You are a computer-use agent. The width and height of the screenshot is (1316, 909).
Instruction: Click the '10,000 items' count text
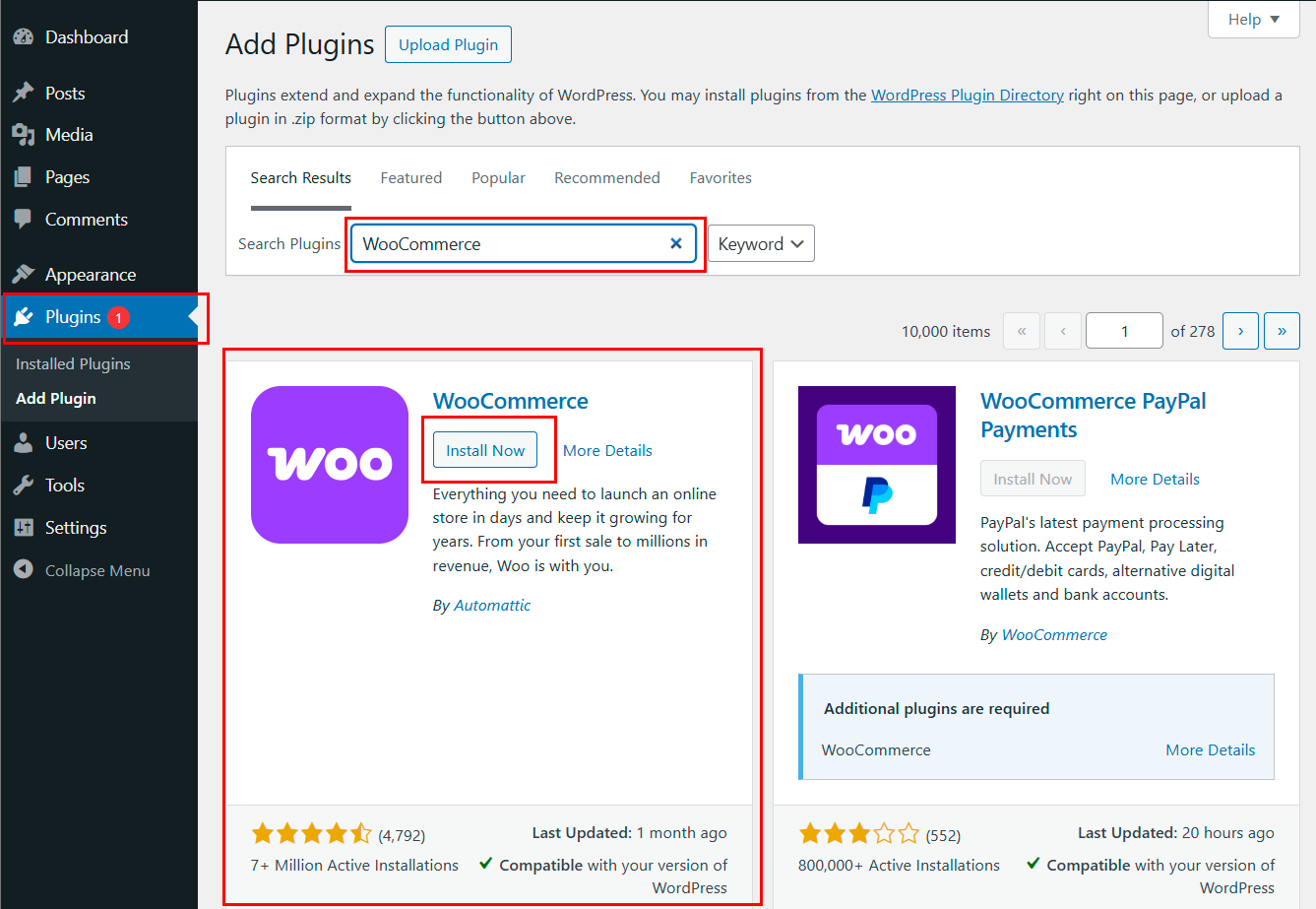coord(946,332)
